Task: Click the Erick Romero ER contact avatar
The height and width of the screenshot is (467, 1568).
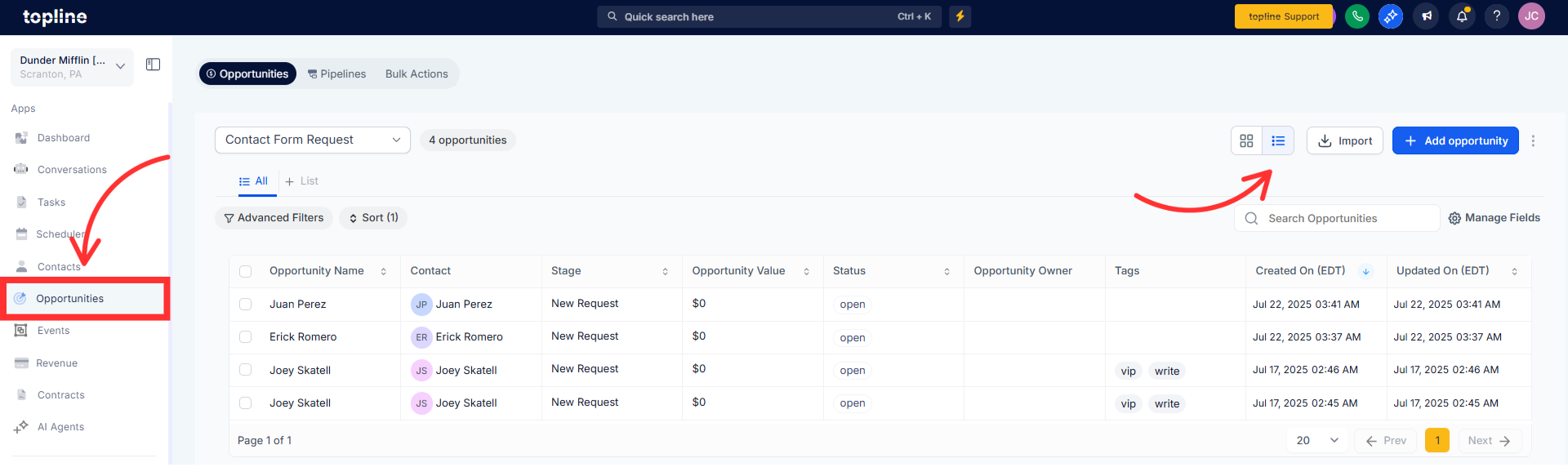Action: point(421,337)
